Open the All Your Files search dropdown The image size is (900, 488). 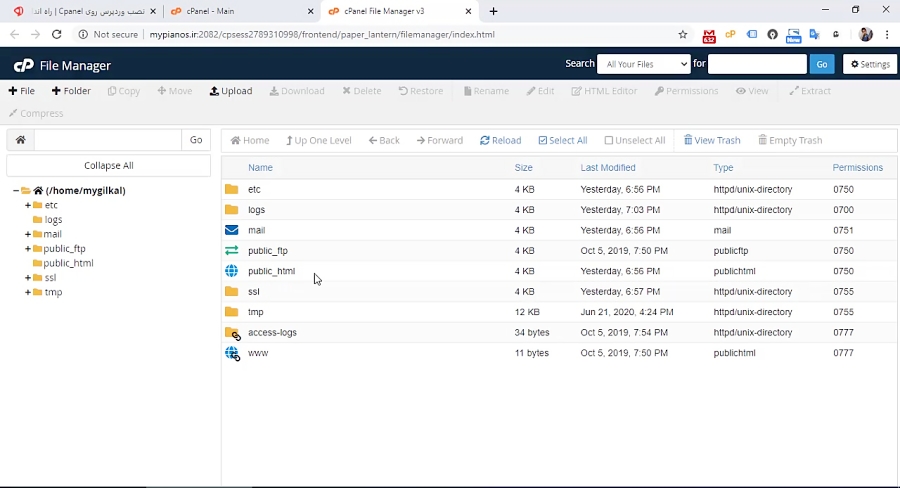pyautogui.click(x=644, y=64)
